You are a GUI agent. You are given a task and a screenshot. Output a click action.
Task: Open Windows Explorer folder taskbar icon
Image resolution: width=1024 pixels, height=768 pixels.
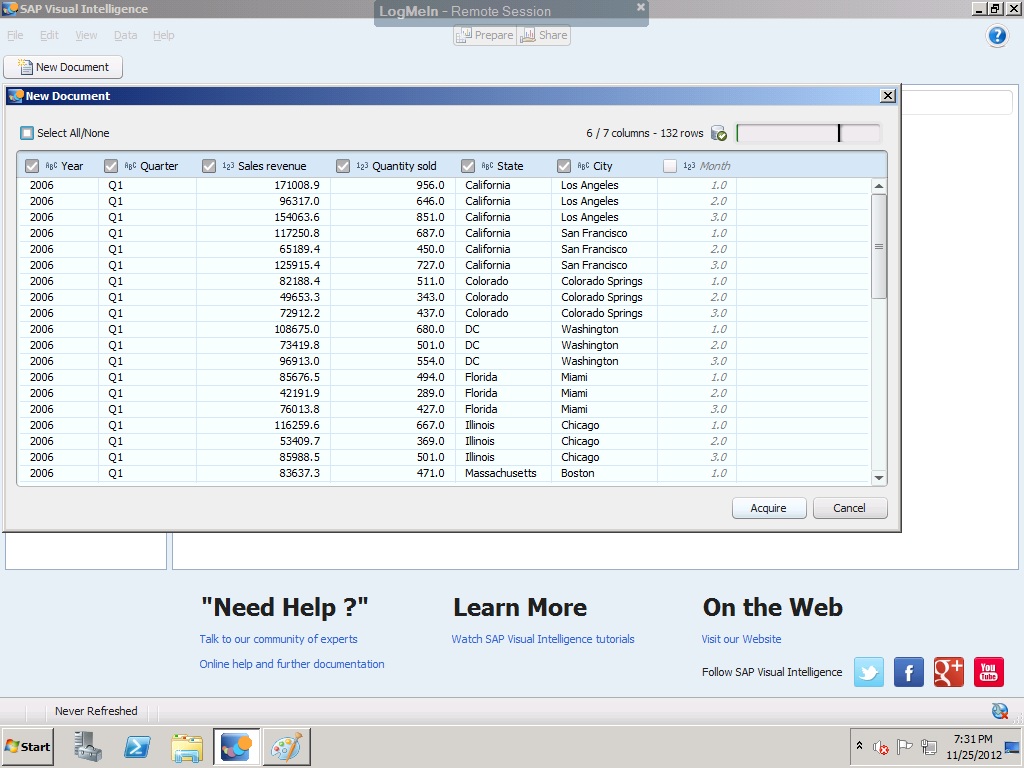(187, 747)
